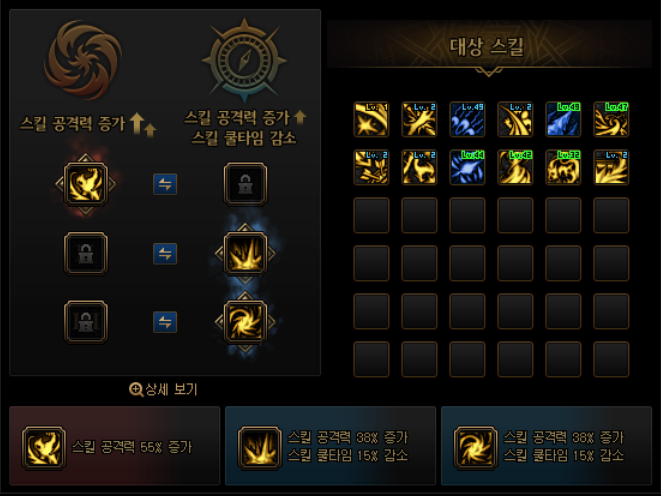Open 상세 보기 detailed view
Screen dimensions: 661x496
click(x=164, y=389)
